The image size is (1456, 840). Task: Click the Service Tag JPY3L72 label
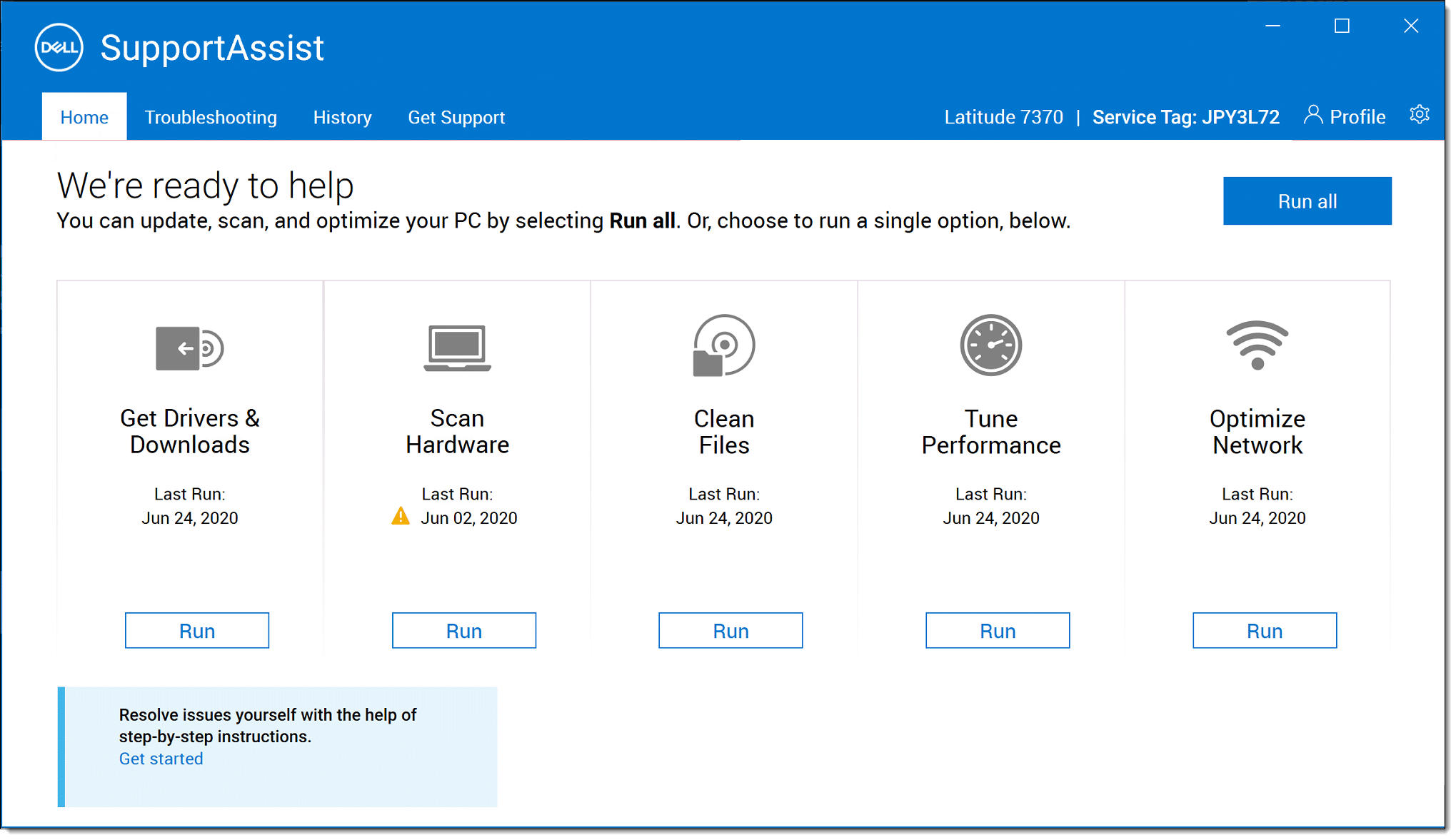(1186, 117)
